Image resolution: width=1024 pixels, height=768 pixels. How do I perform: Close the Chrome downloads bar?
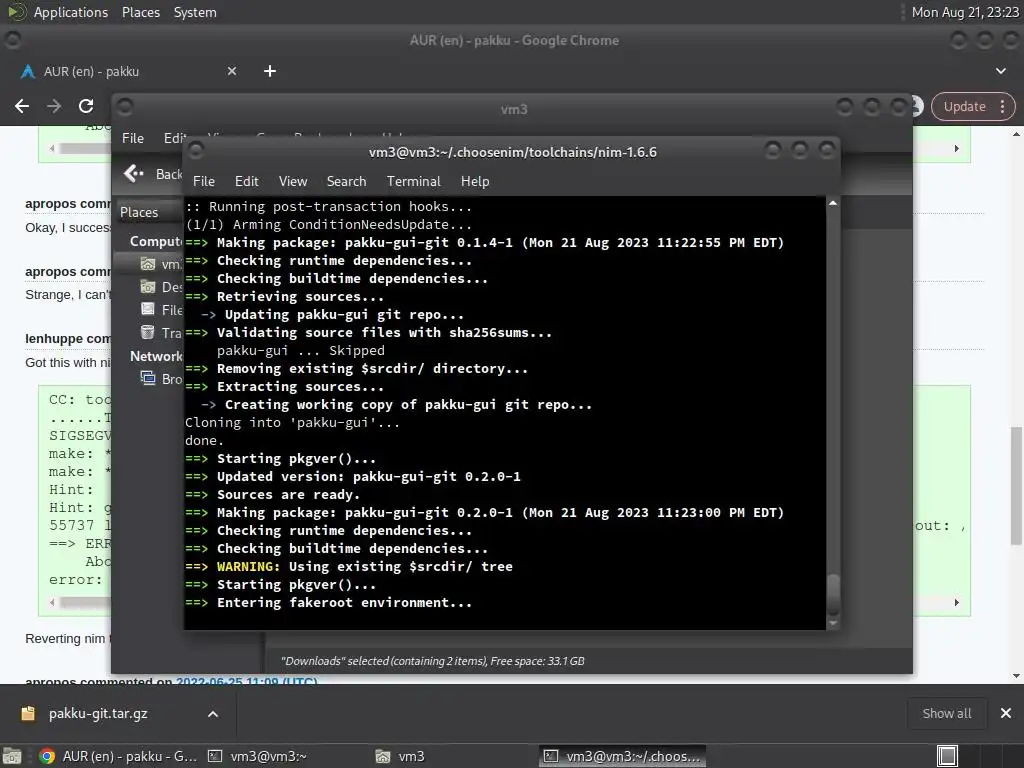(x=1006, y=713)
